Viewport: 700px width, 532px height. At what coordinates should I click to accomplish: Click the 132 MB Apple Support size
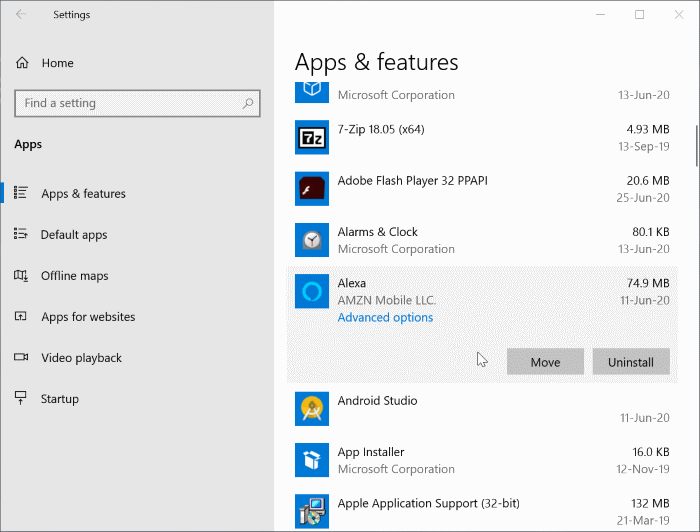pos(650,503)
